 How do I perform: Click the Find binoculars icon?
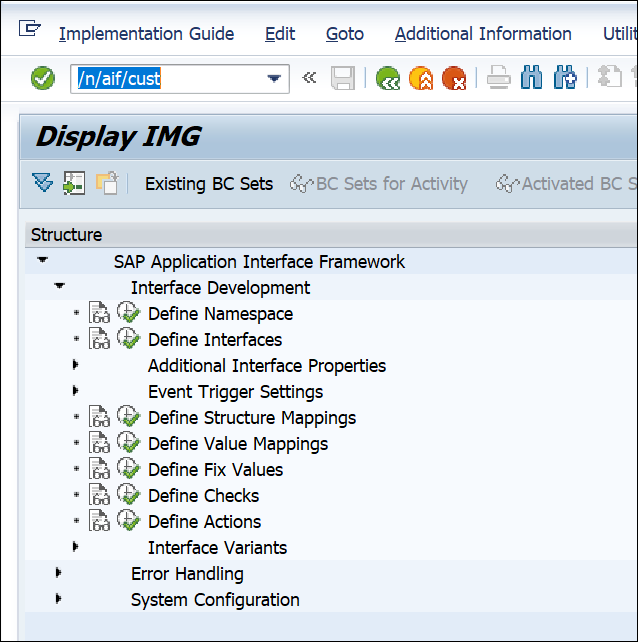tap(532, 77)
